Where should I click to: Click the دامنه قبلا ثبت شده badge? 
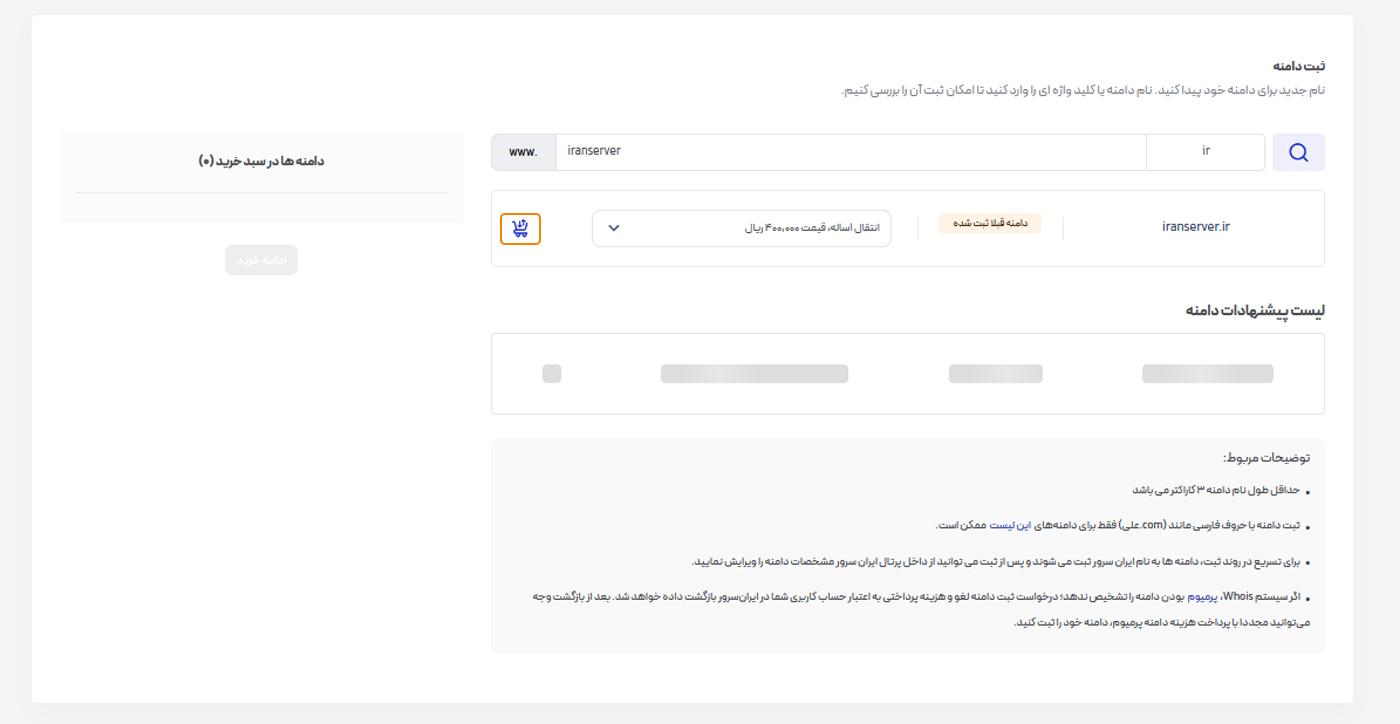pos(989,224)
